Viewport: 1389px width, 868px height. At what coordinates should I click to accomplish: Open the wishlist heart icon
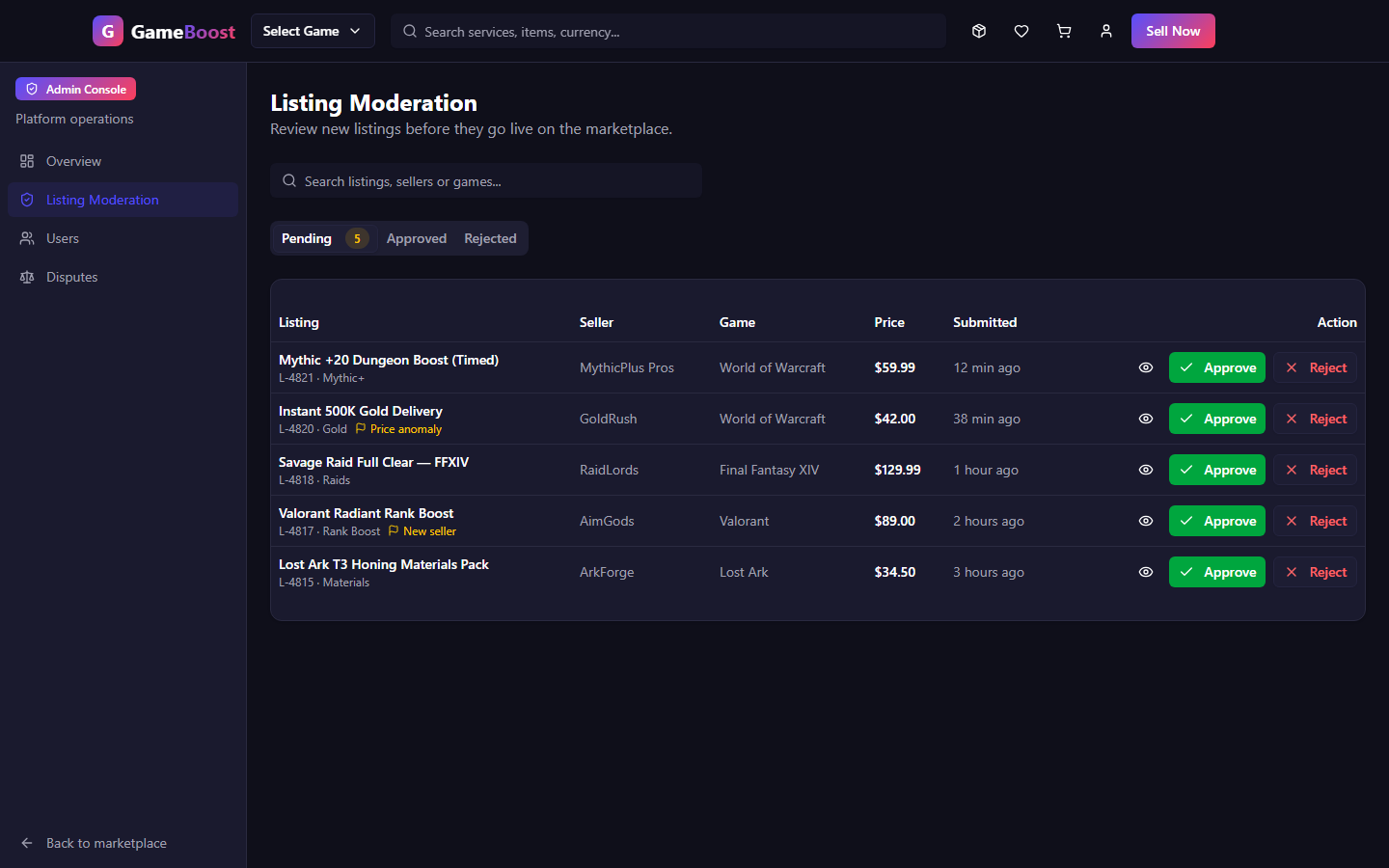pyautogui.click(x=1021, y=31)
